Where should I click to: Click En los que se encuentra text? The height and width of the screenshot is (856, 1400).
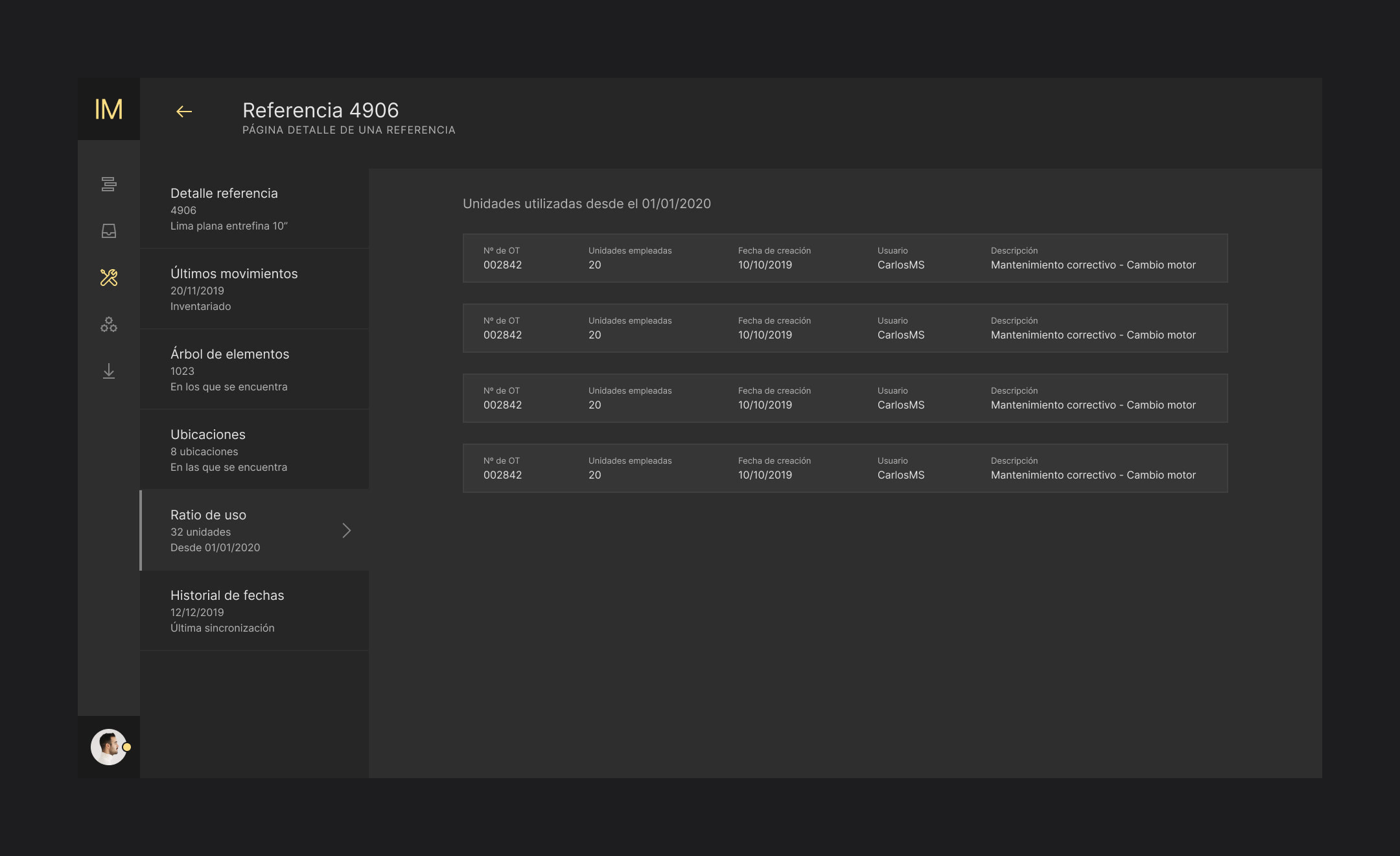tap(229, 386)
